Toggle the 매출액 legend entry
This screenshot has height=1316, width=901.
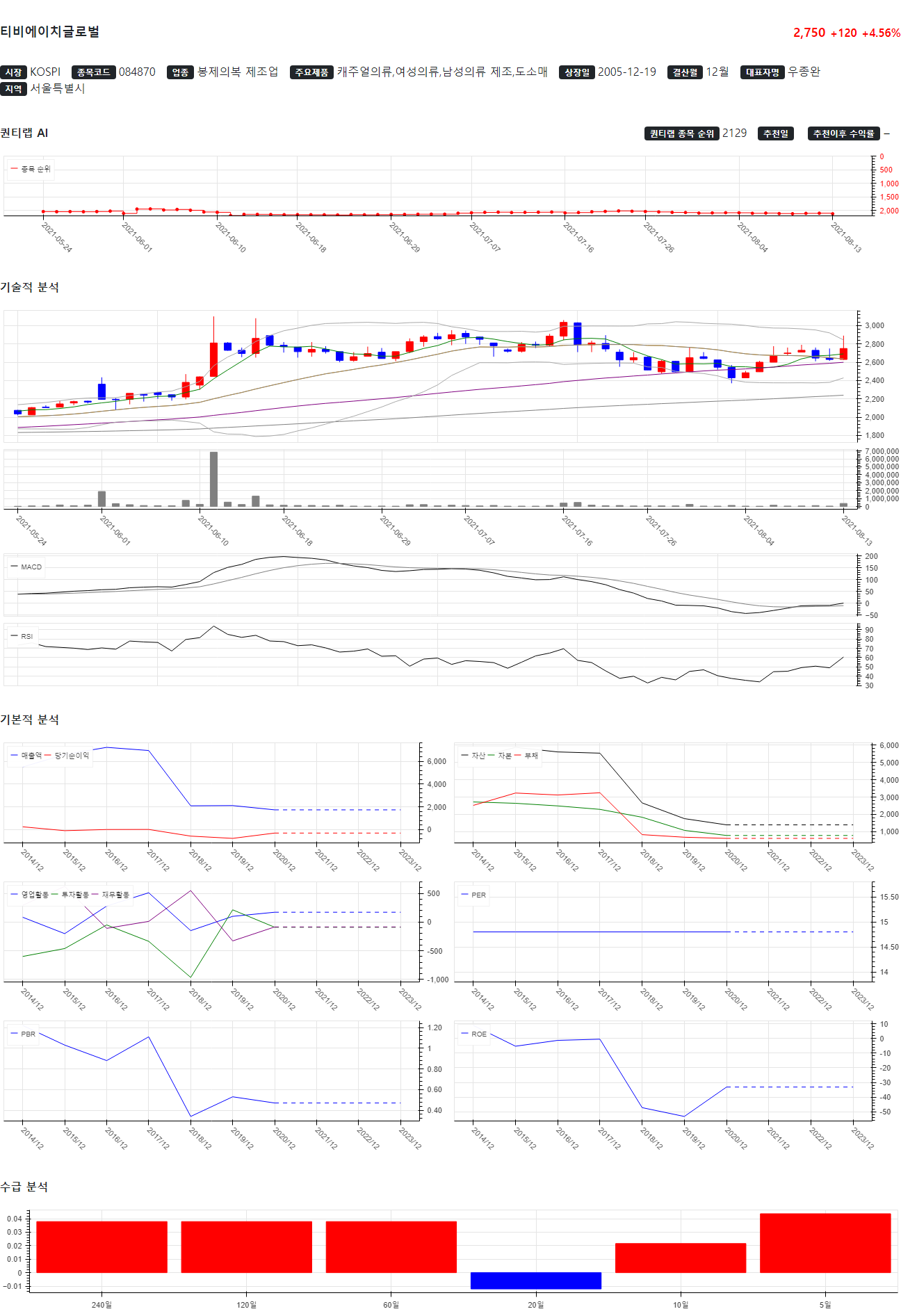tap(26, 755)
